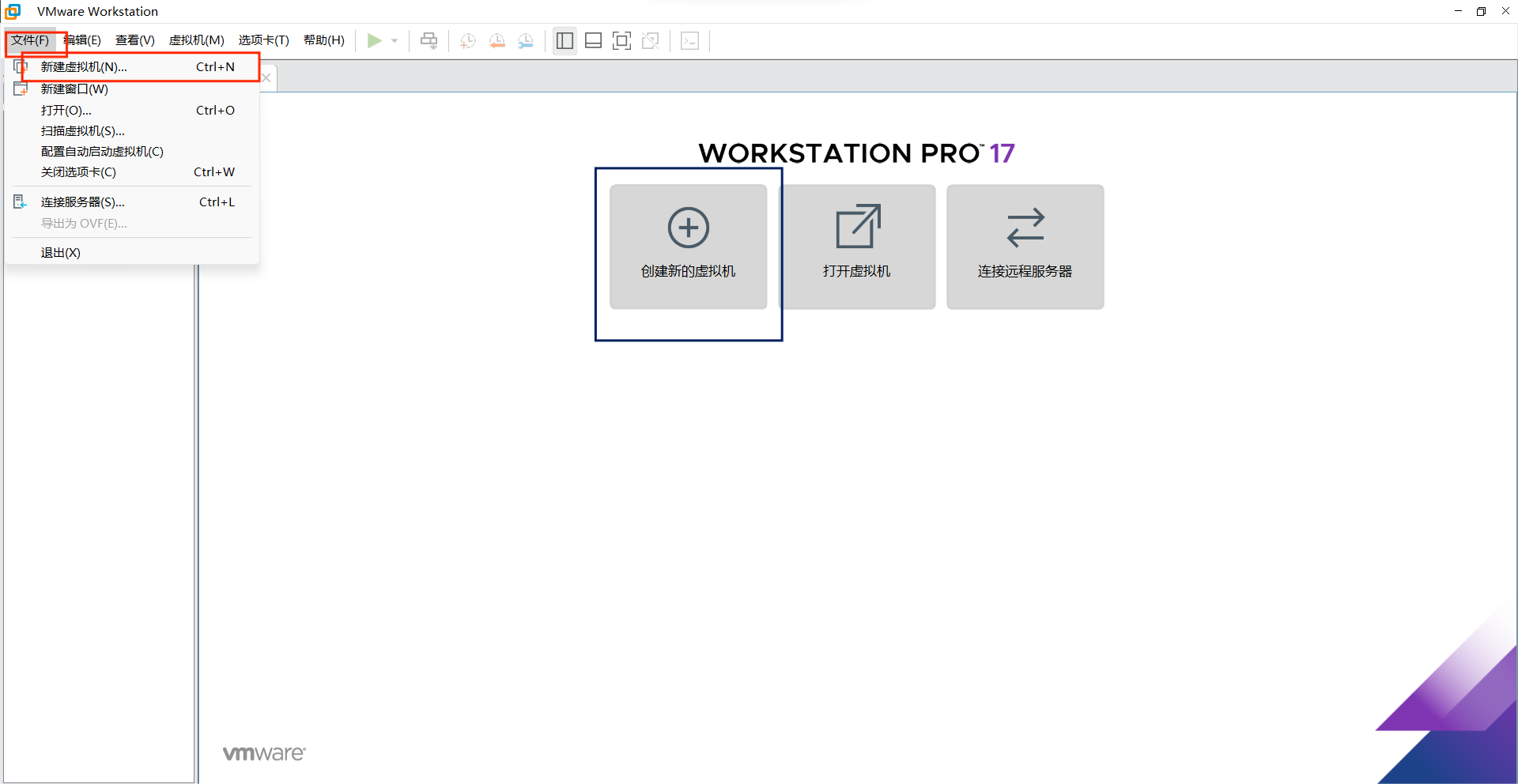Open the virtual machine console icon
Image resolution: width=1518 pixels, height=784 pixels.
(689, 40)
